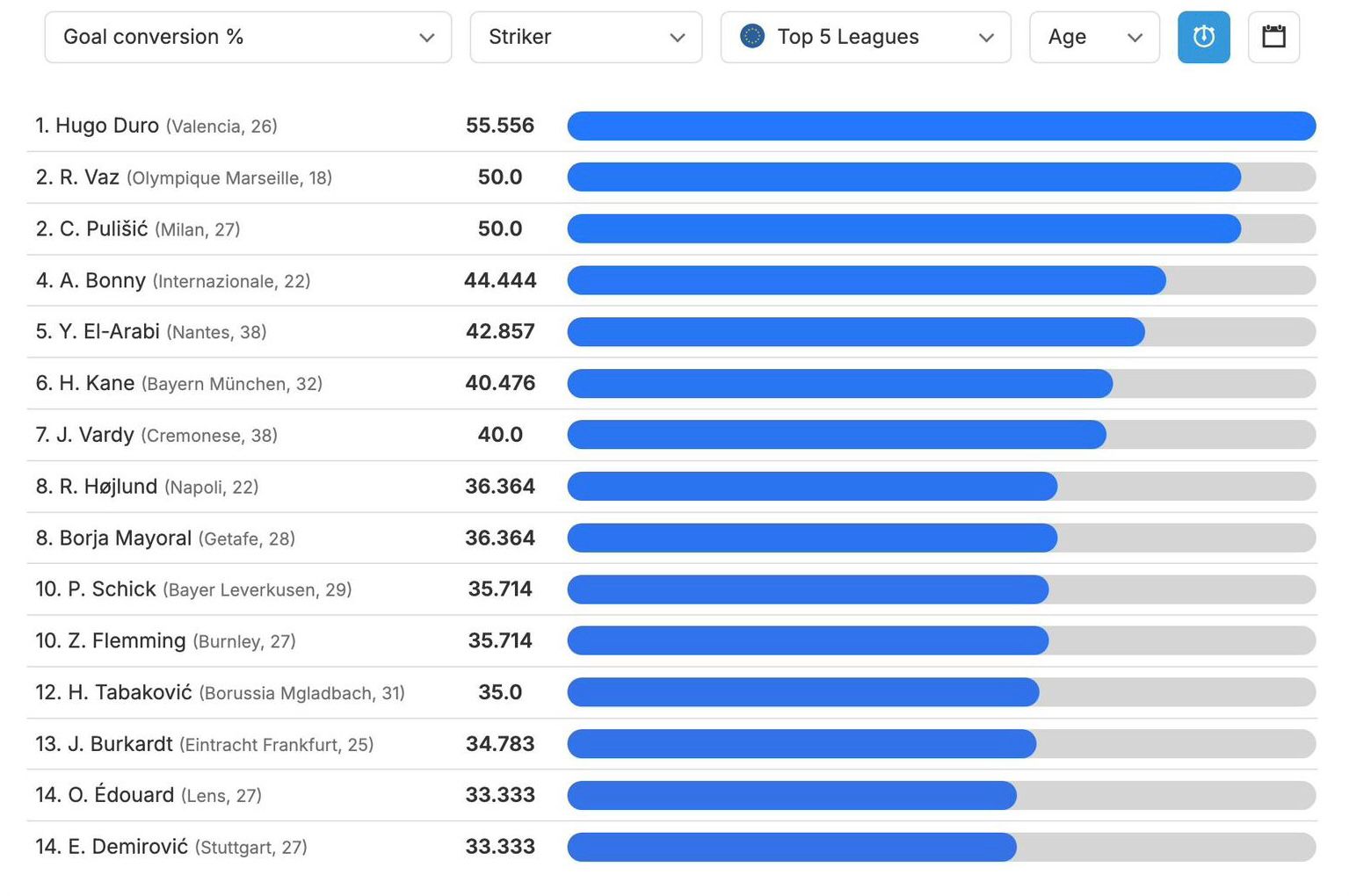Click on R. Vaz's name
Screen dimensions: 1349x896
(x=89, y=177)
